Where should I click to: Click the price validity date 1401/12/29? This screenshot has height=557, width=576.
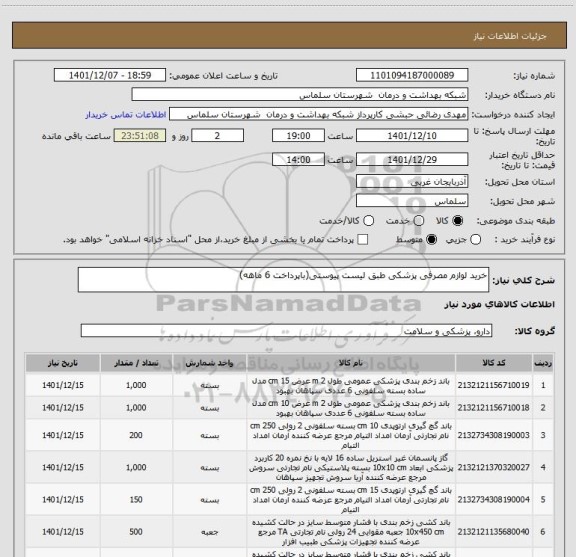pyautogui.click(x=412, y=159)
